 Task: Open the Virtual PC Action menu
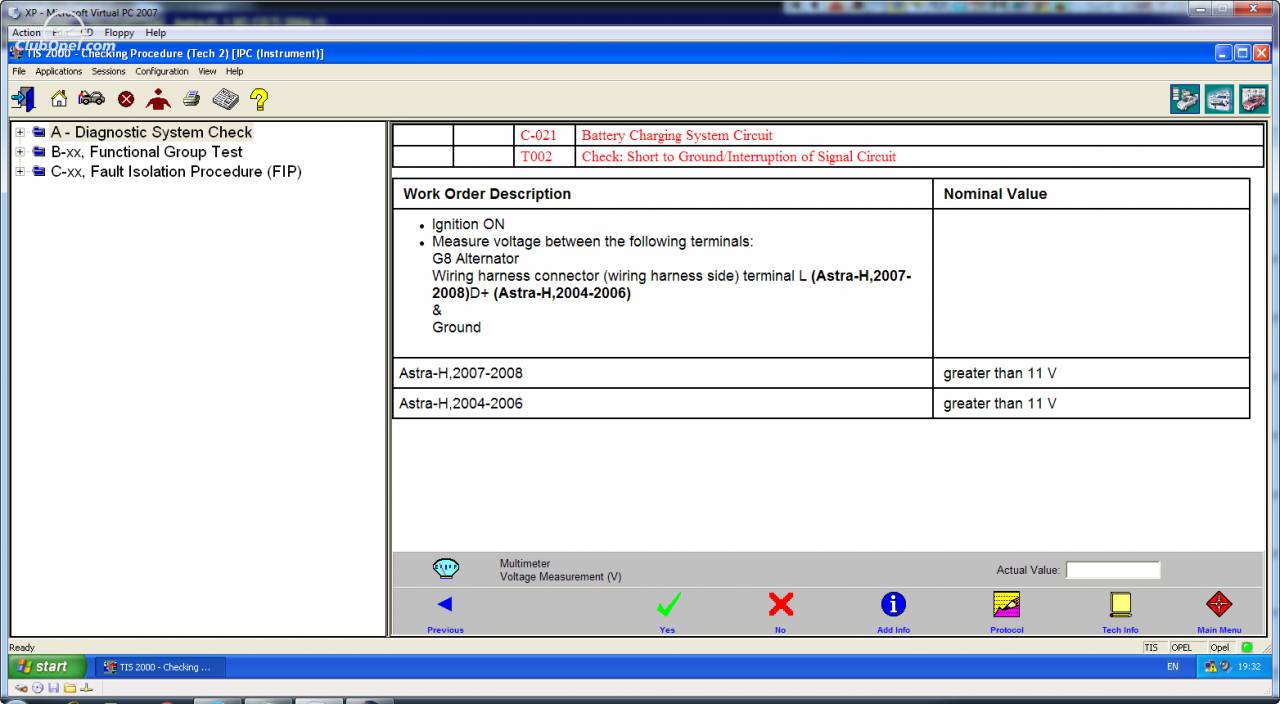[26, 33]
